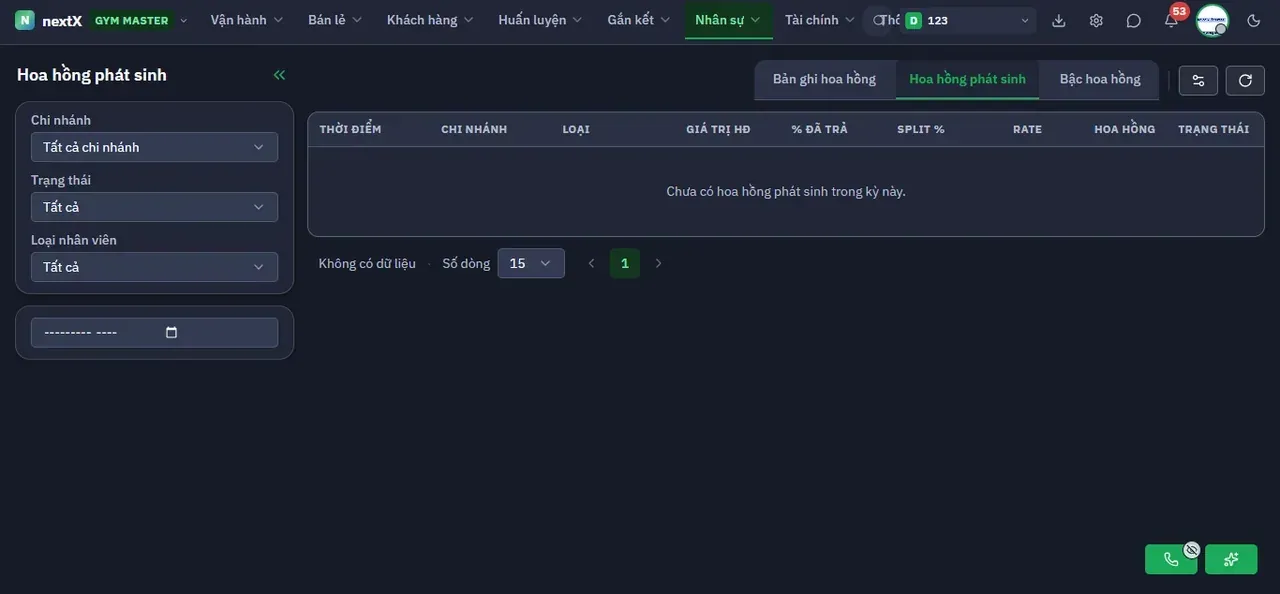Open the Trạng thái dropdown
Screen dimensions: 1280x594
point(154,207)
